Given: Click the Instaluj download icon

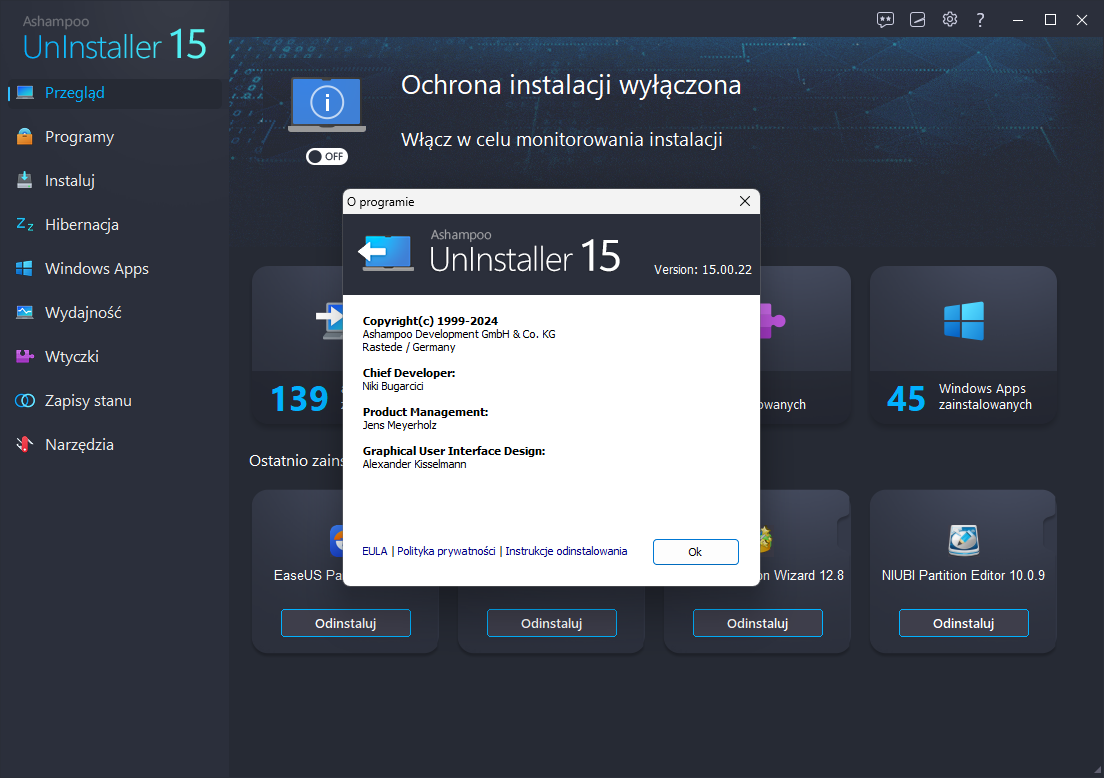Looking at the screenshot, I should tap(25, 180).
